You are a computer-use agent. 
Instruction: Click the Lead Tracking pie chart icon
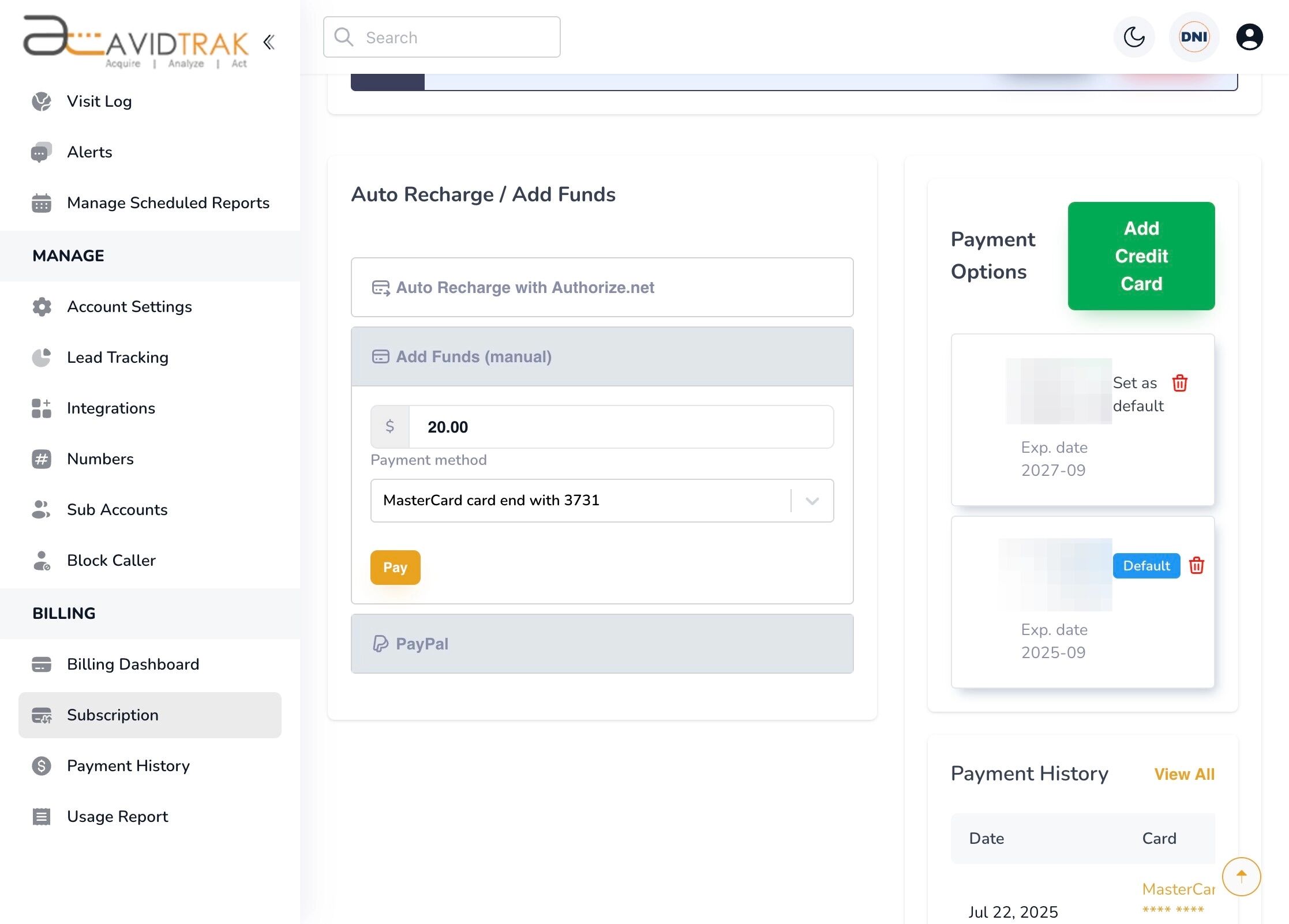[42, 358]
